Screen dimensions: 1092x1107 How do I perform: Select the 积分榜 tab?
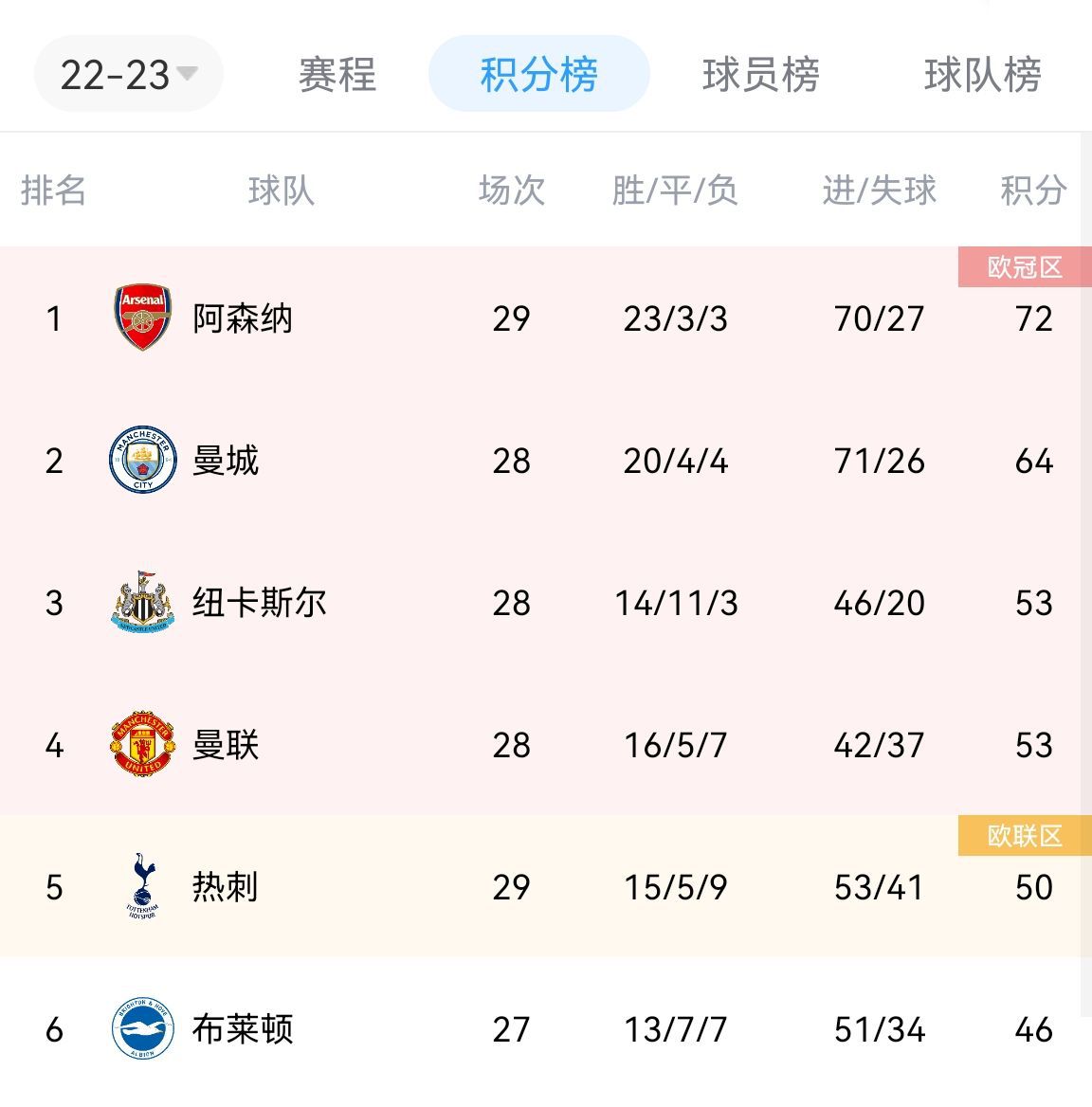[x=538, y=74]
